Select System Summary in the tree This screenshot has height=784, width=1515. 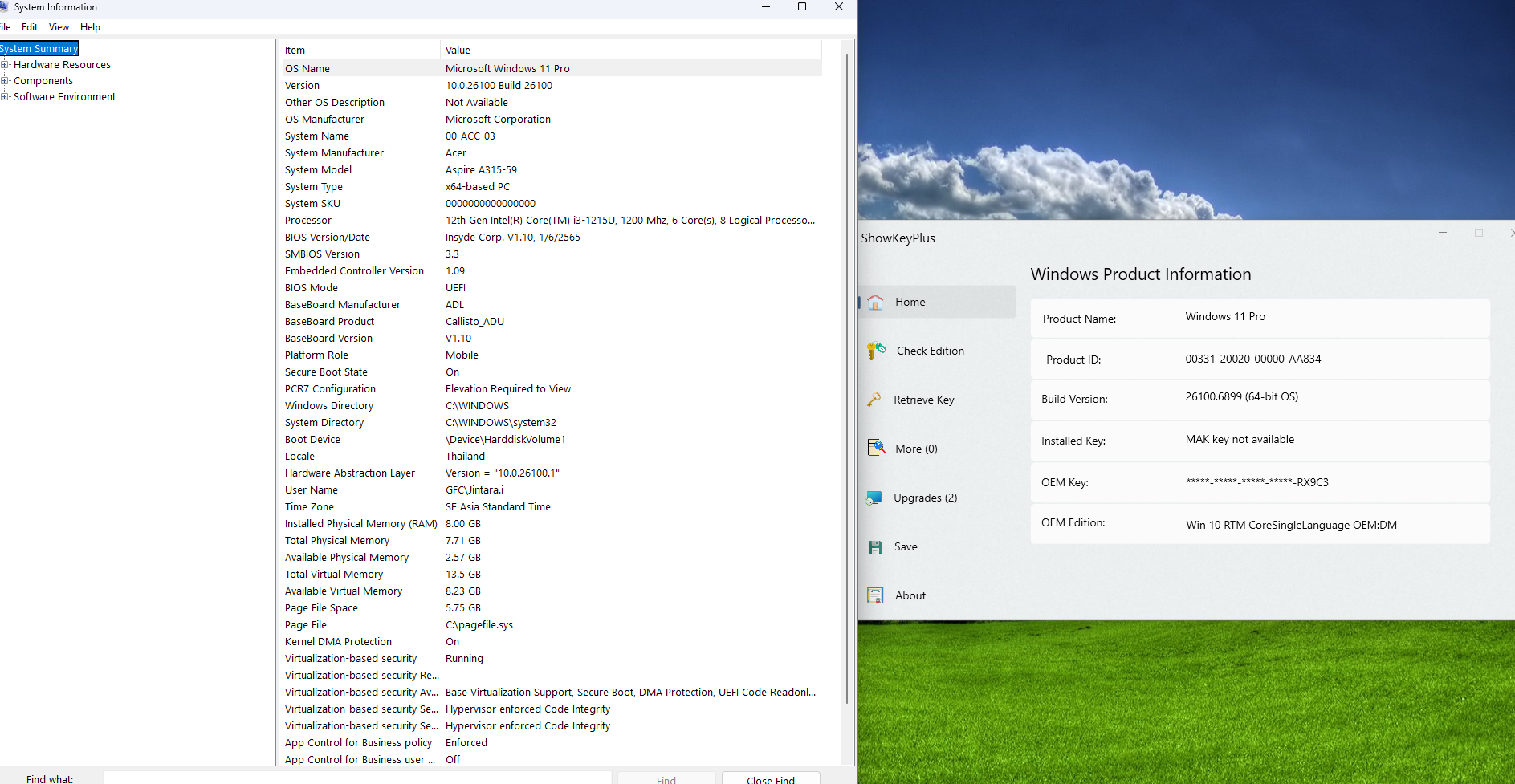coord(39,49)
